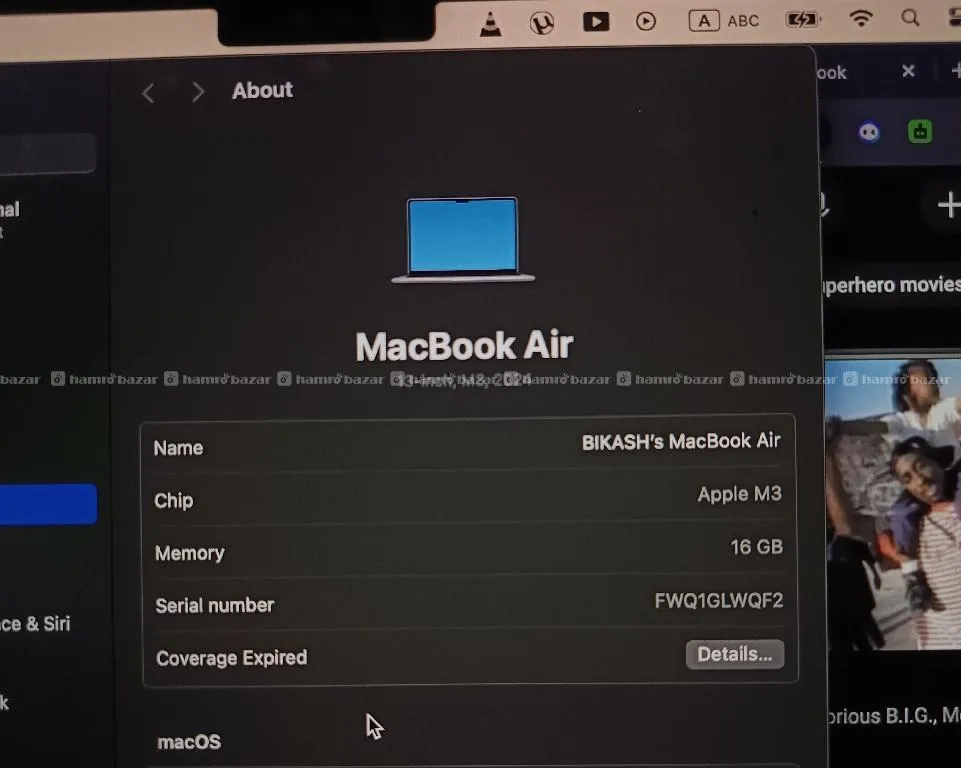Screen dimensions: 961x768
Task: Click the browser face mask extension icon
Action: pos(868,132)
